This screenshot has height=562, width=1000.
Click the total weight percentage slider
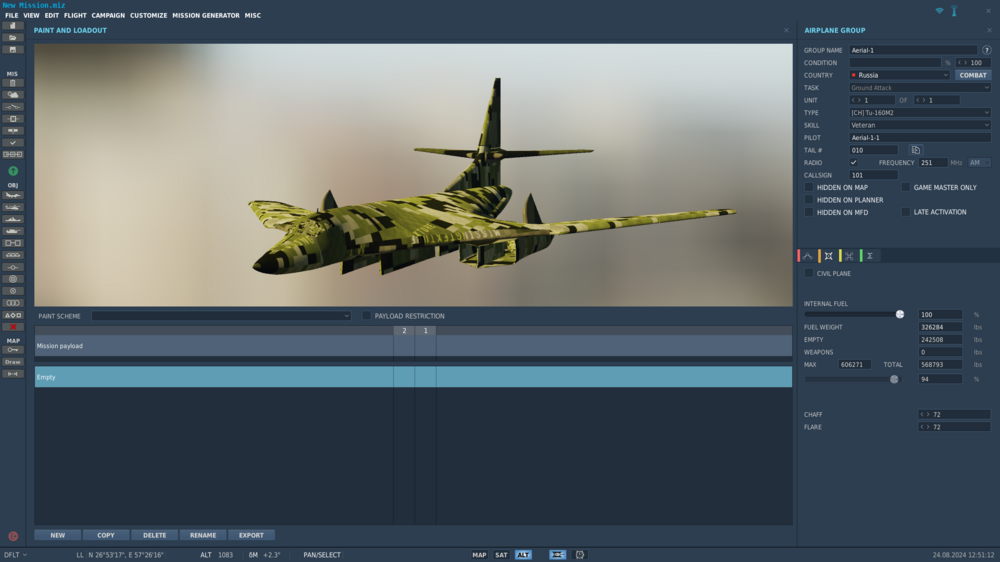(851, 380)
